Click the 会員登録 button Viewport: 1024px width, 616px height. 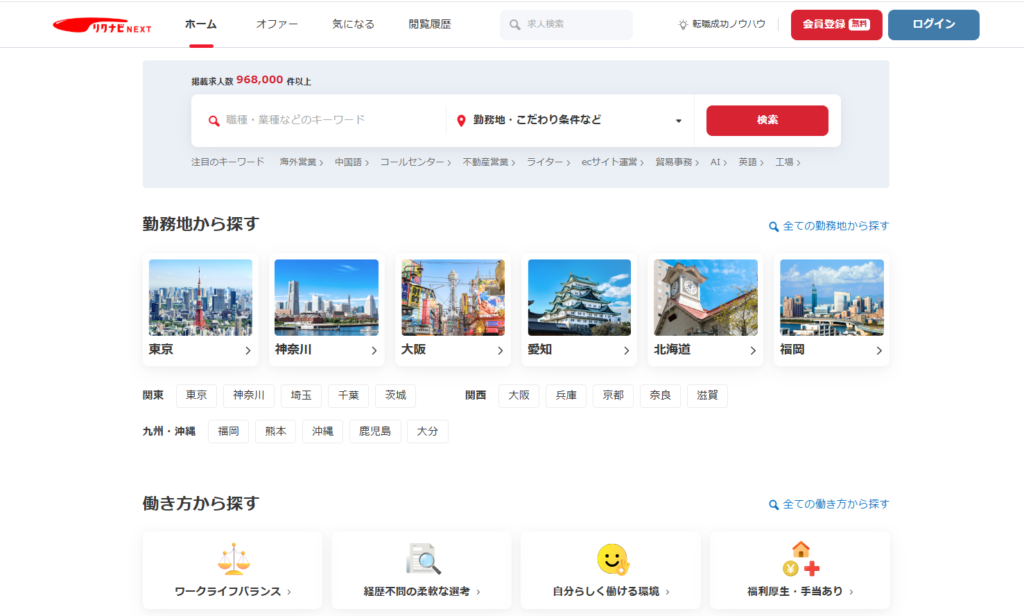836,25
